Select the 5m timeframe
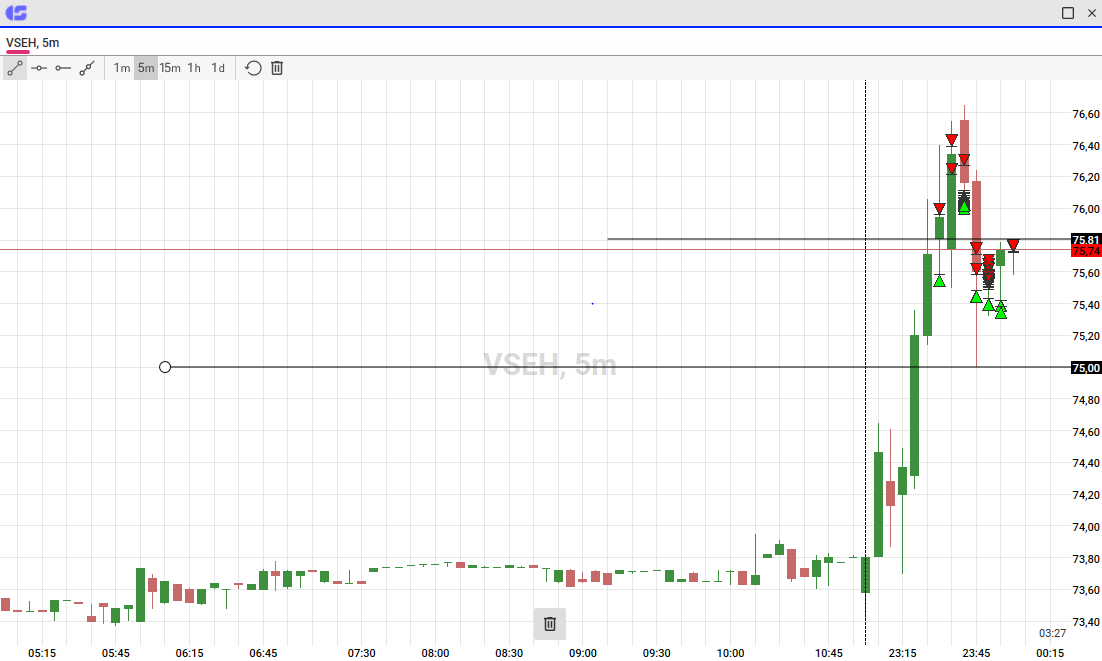 [x=146, y=68]
